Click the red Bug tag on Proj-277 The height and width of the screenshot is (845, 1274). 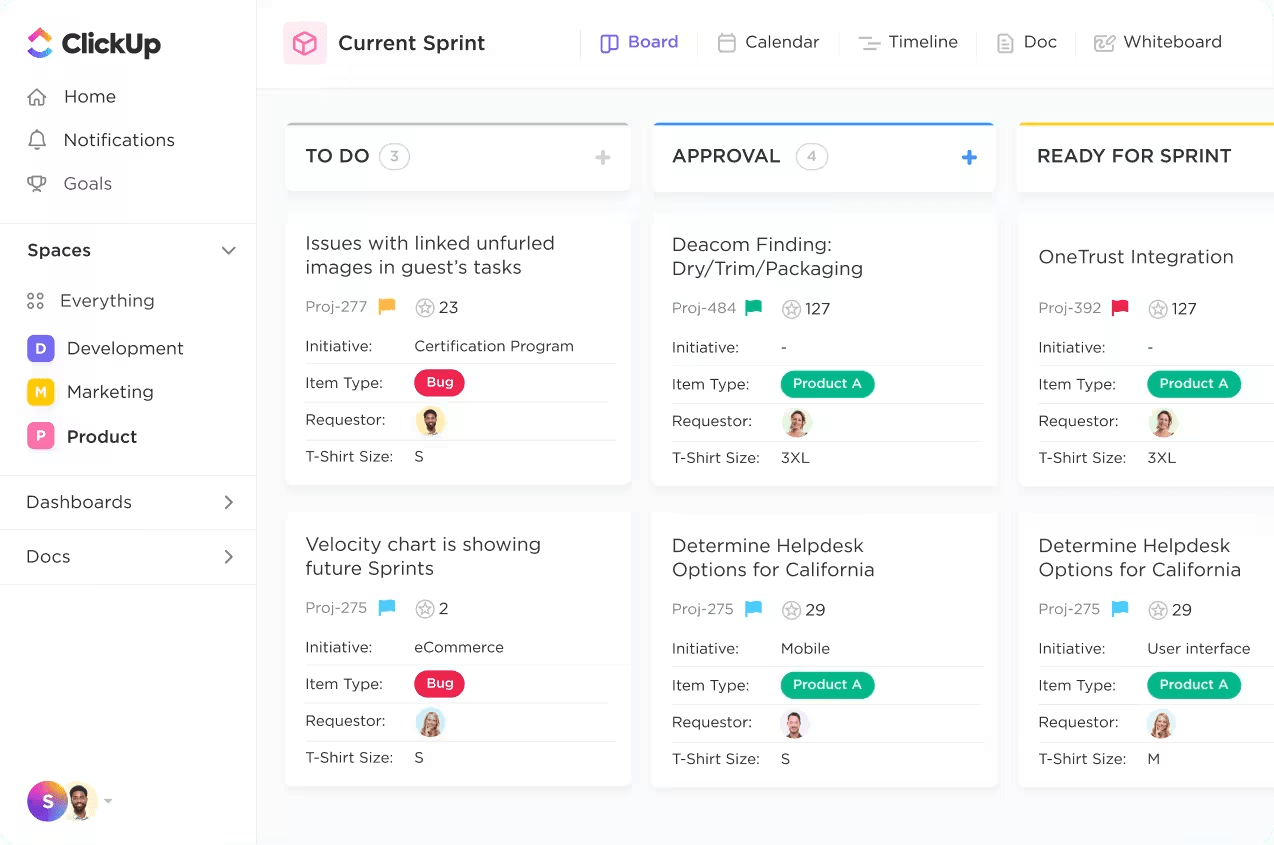[x=439, y=382]
